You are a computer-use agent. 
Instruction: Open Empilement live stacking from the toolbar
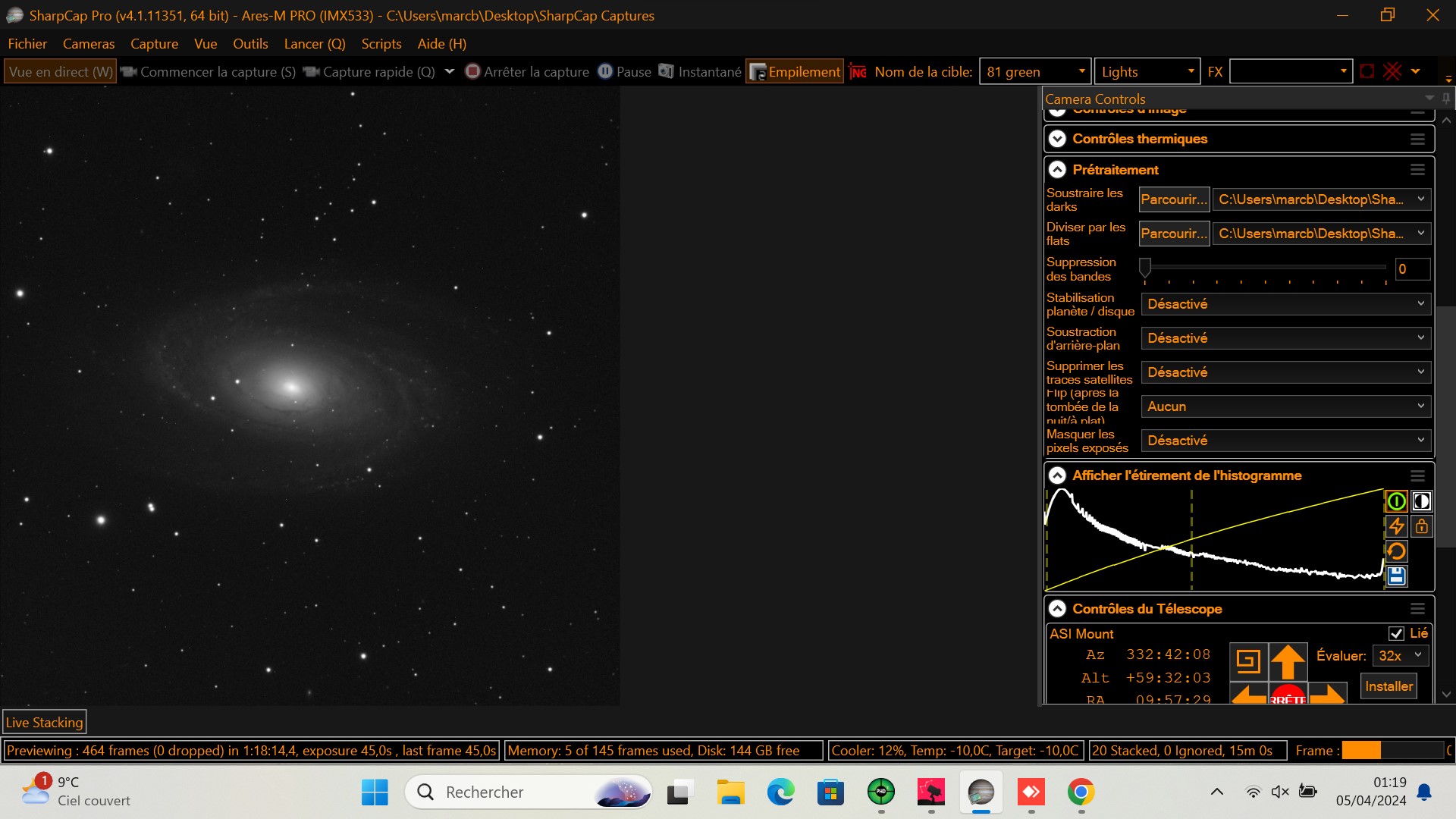coord(793,71)
